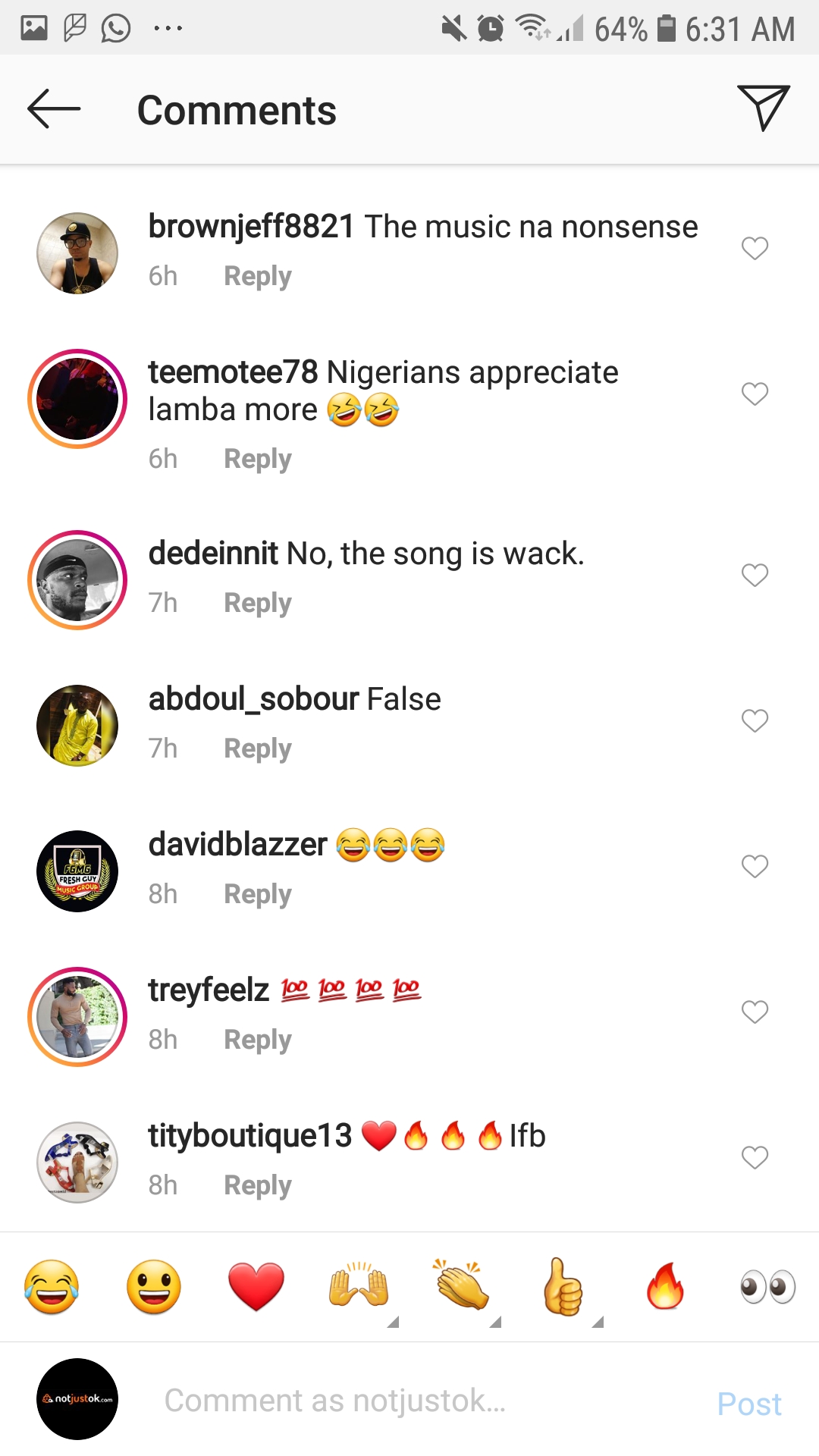Expand skin tones for raised hands emoji

coord(392,1322)
